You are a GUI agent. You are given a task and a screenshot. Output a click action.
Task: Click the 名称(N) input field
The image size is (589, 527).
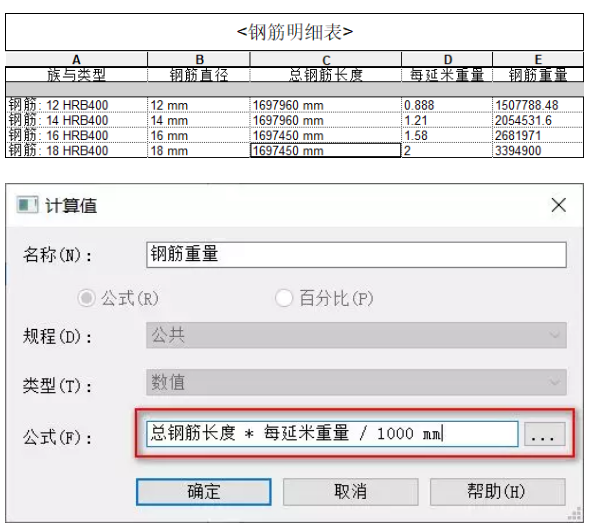(356, 255)
